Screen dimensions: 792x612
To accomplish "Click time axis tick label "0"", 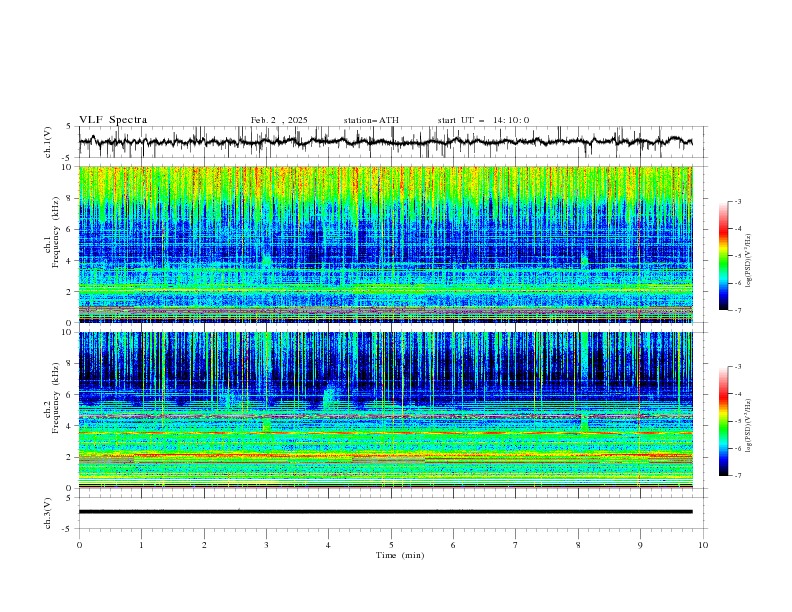I will pyautogui.click(x=79, y=545).
